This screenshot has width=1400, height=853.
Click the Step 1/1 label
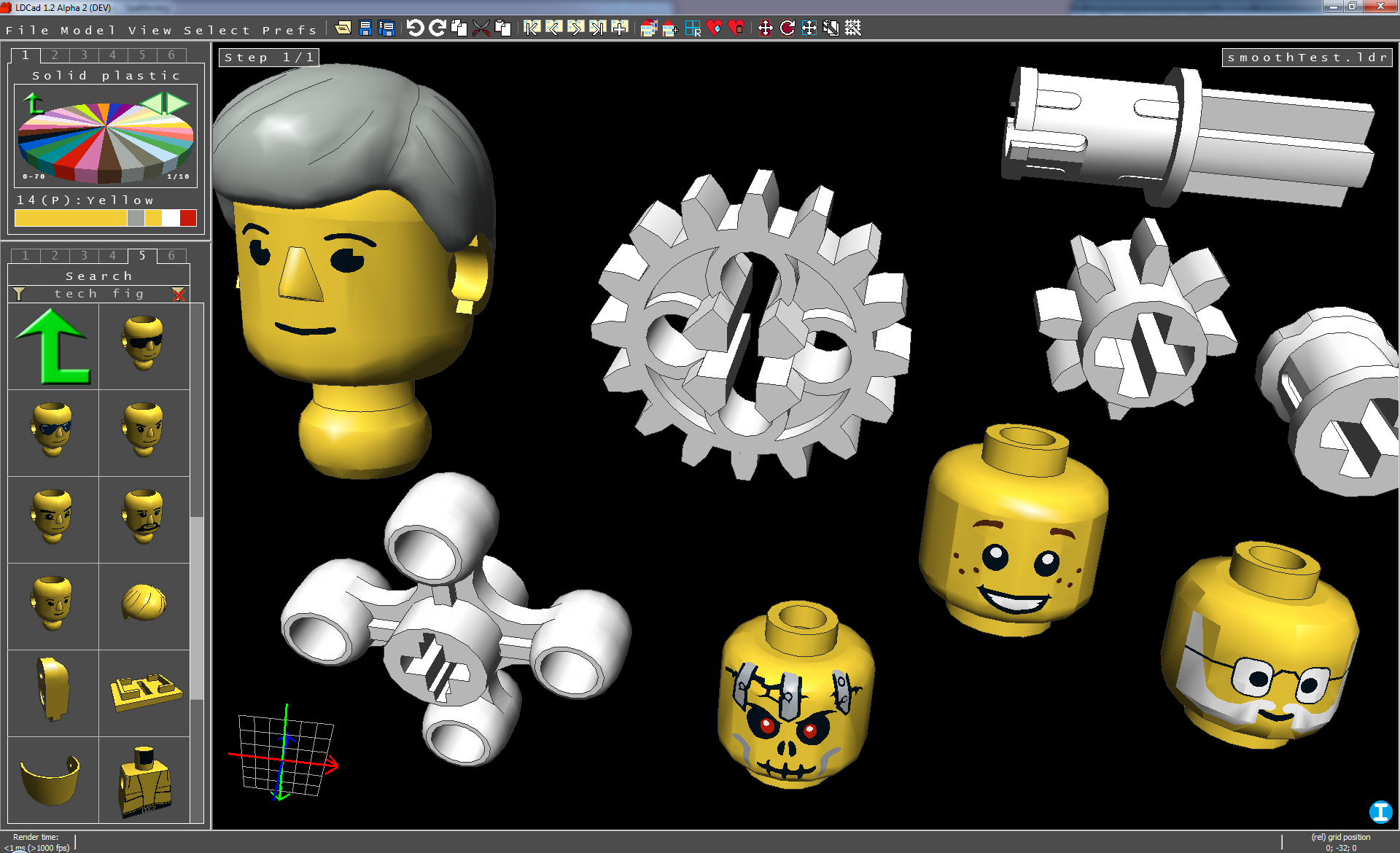coord(269,58)
